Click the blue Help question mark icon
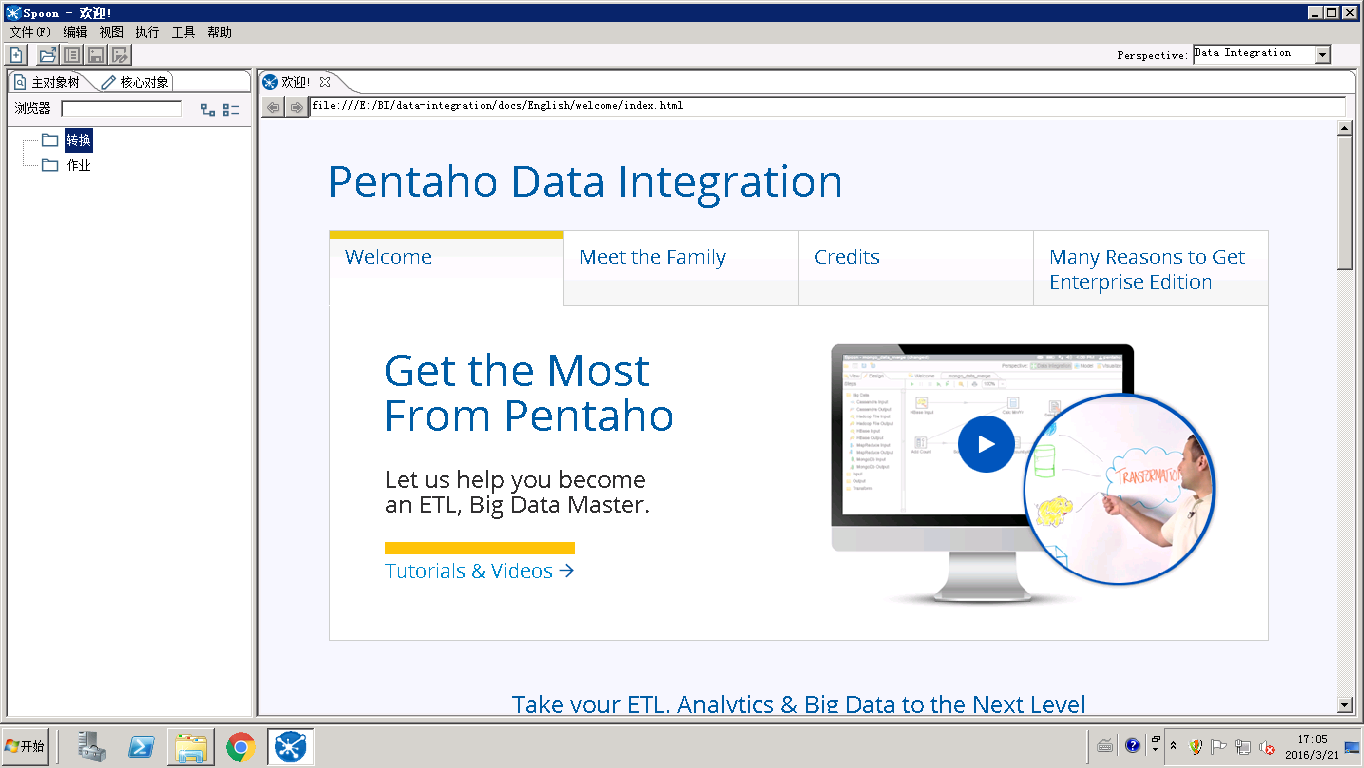The height and width of the screenshot is (768, 1364). coord(1132,746)
